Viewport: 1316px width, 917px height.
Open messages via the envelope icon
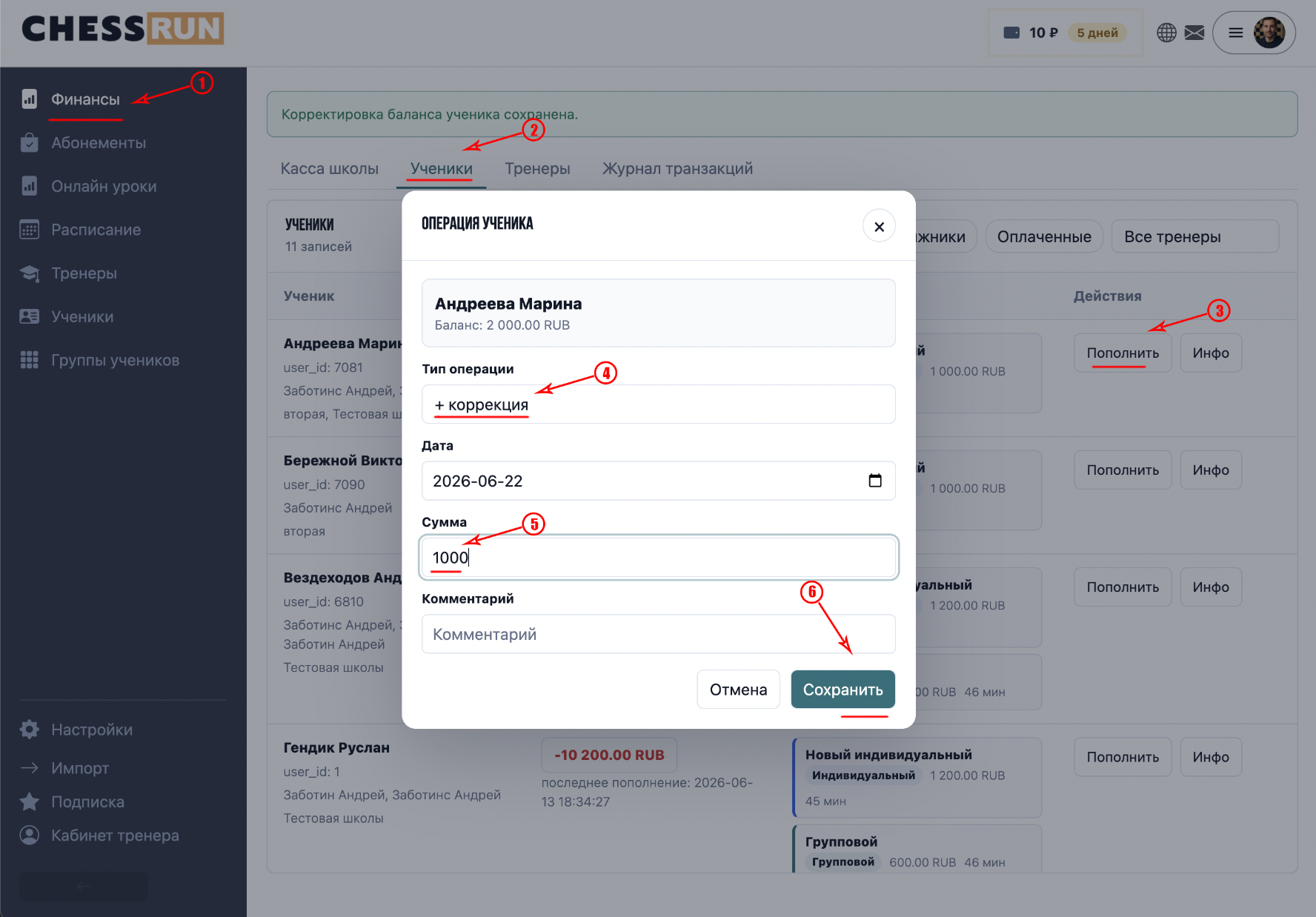(1194, 33)
